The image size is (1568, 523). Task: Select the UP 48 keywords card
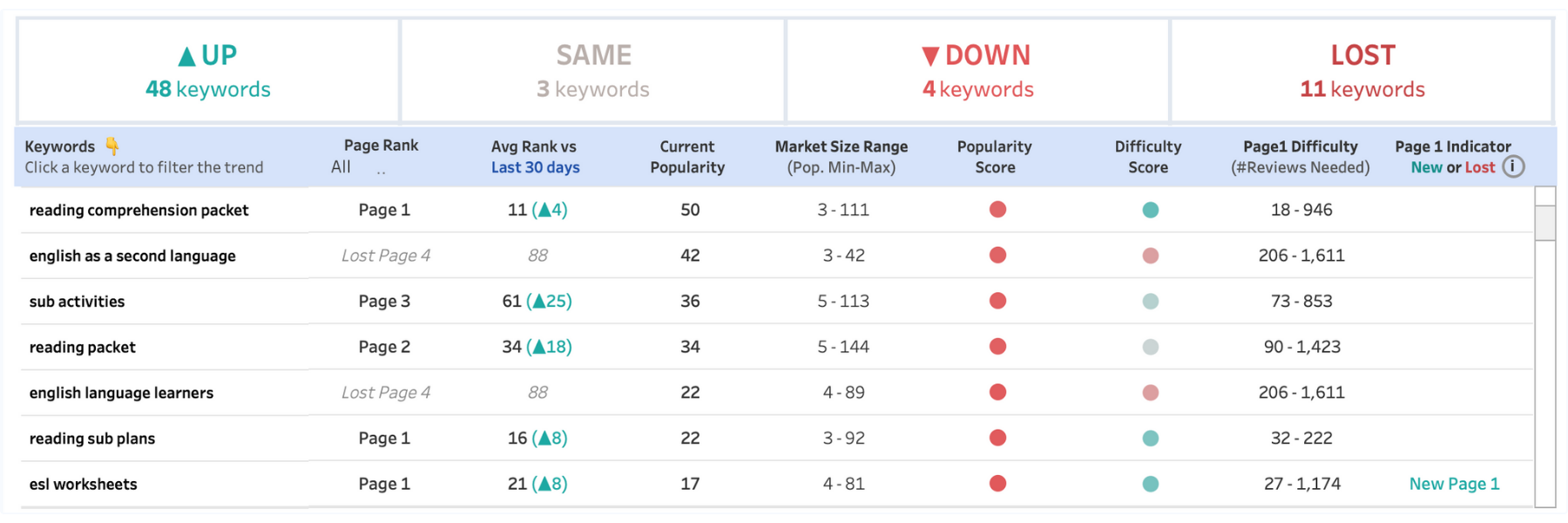click(207, 70)
